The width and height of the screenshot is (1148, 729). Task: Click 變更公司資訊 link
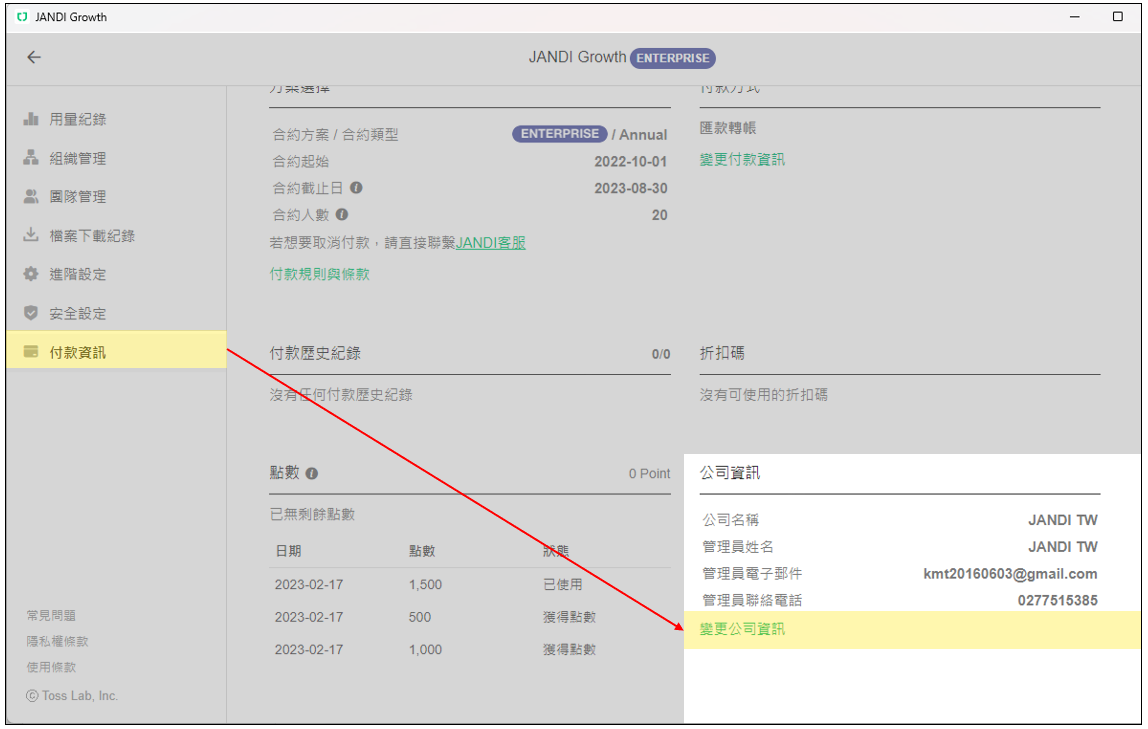(x=742, y=629)
